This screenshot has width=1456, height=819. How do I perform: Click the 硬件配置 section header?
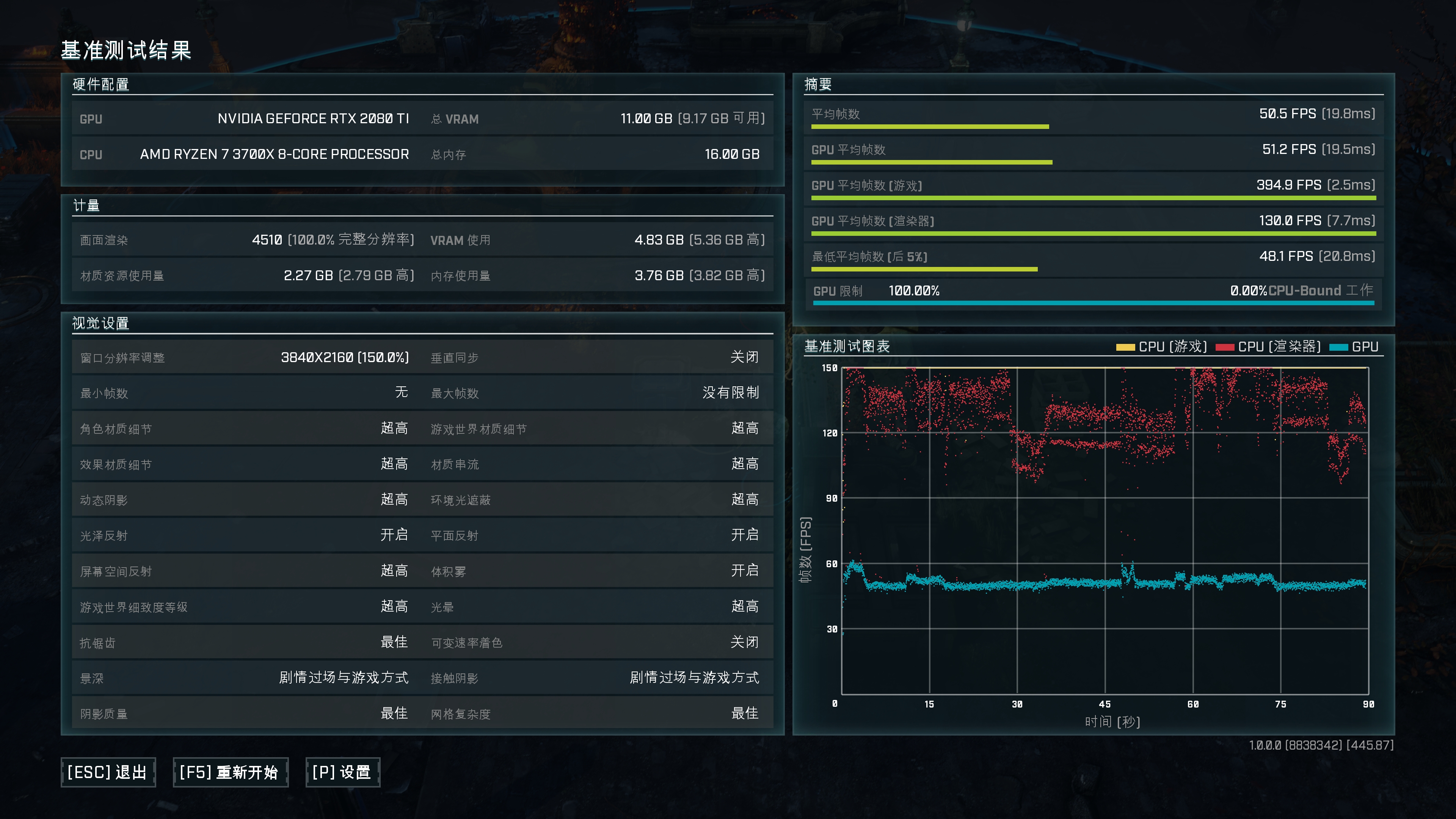[100, 84]
